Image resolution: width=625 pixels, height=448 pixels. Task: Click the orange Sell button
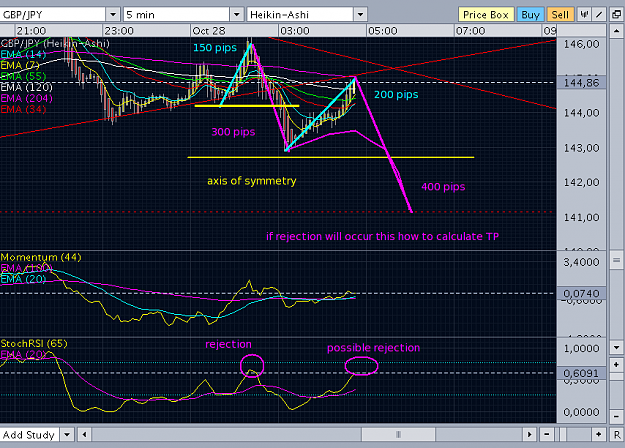coord(560,15)
